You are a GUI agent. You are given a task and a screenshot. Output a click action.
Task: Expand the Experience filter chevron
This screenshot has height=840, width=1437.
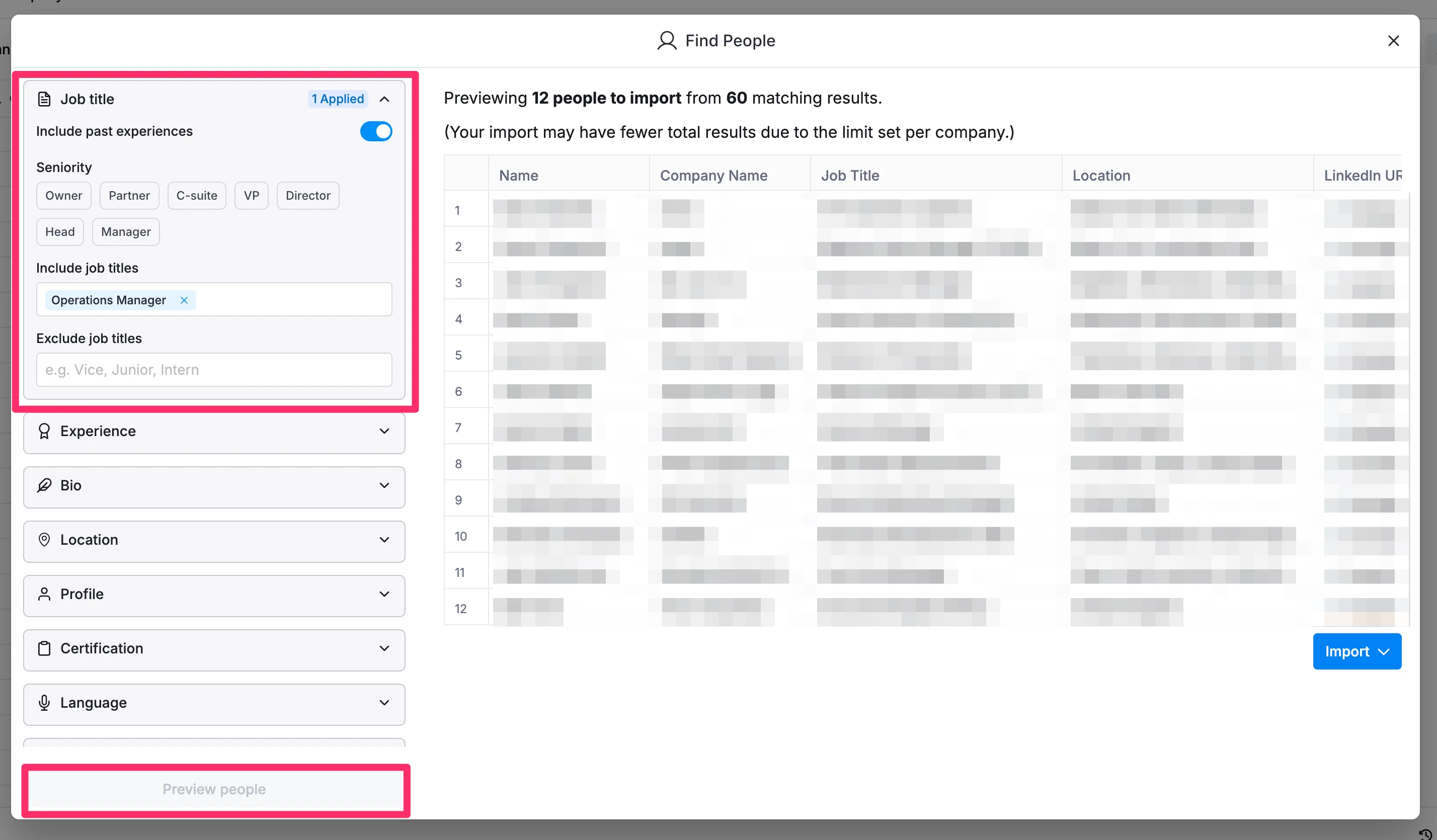384,432
